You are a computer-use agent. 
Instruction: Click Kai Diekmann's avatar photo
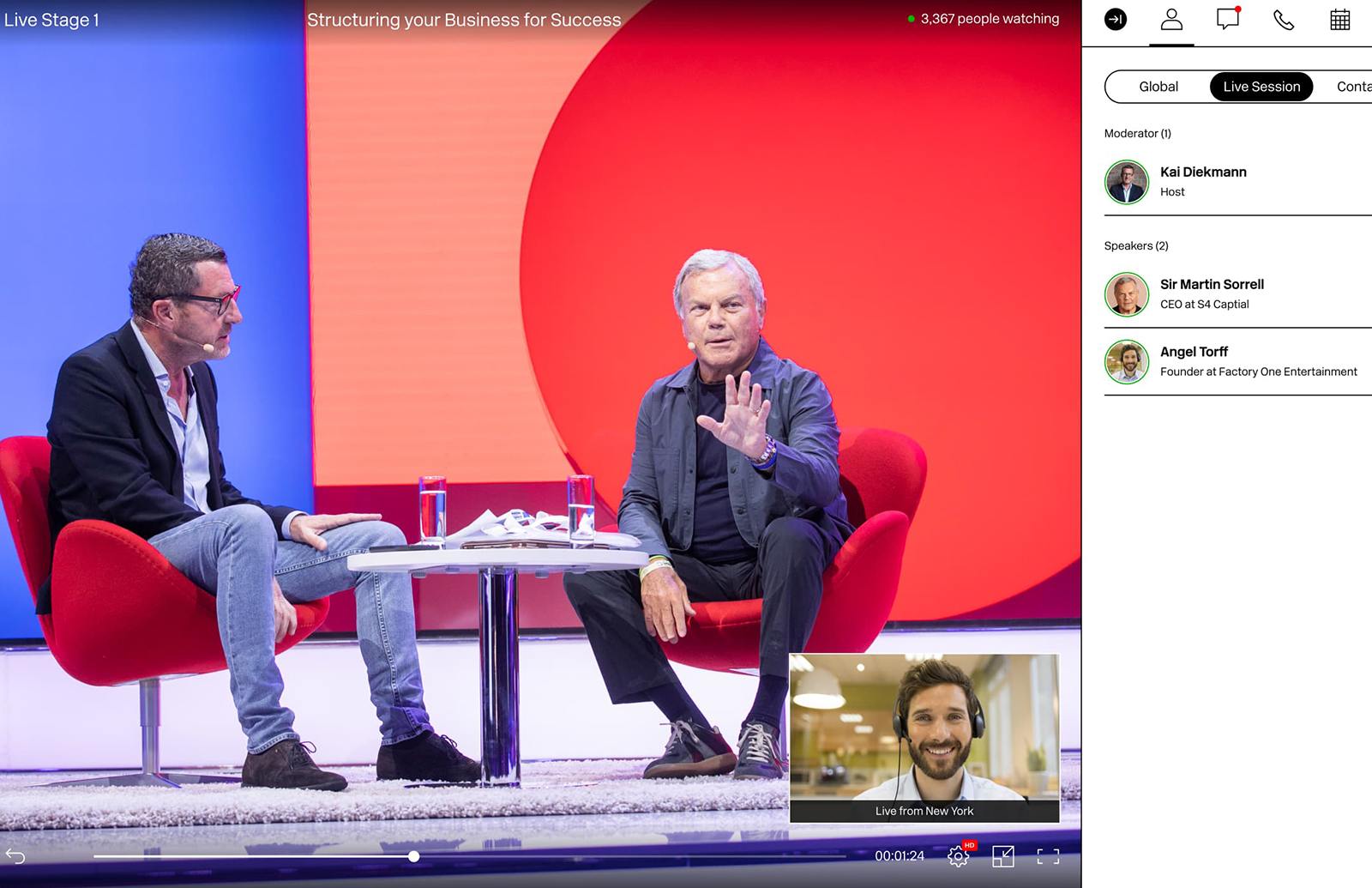(1127, 182)
